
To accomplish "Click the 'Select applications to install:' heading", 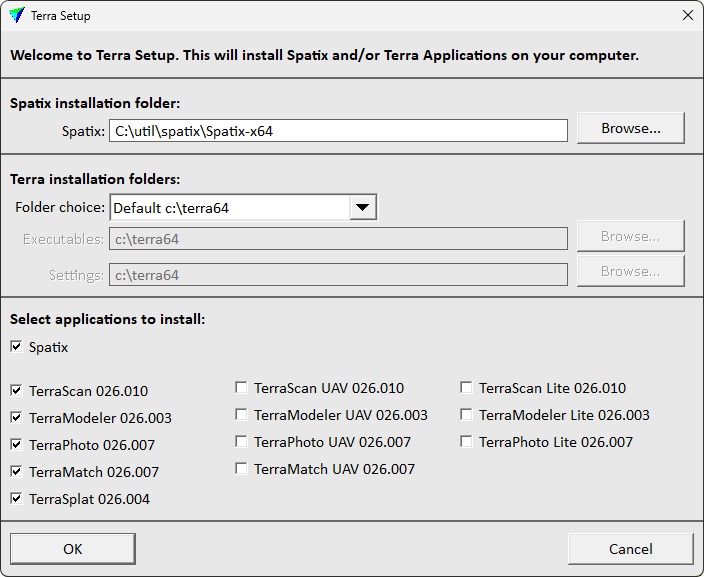I will 107,319.
